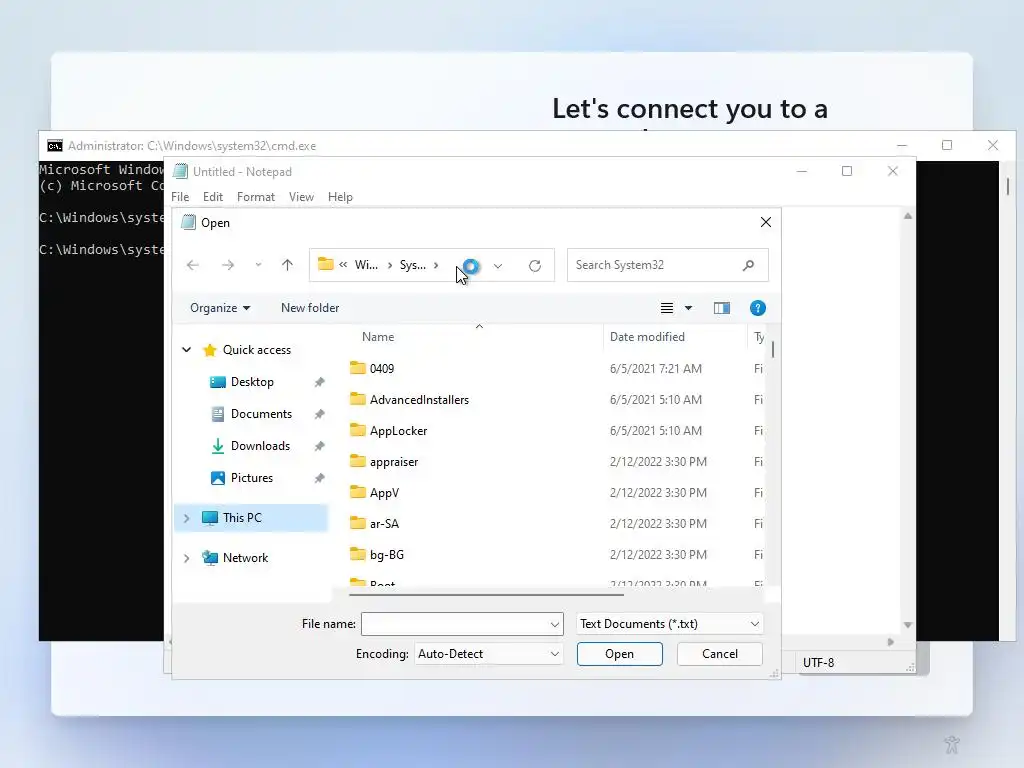This screenshot has height=768, width=1024.
Task: Open Notepad's Help menu
Action: point(340,197)
